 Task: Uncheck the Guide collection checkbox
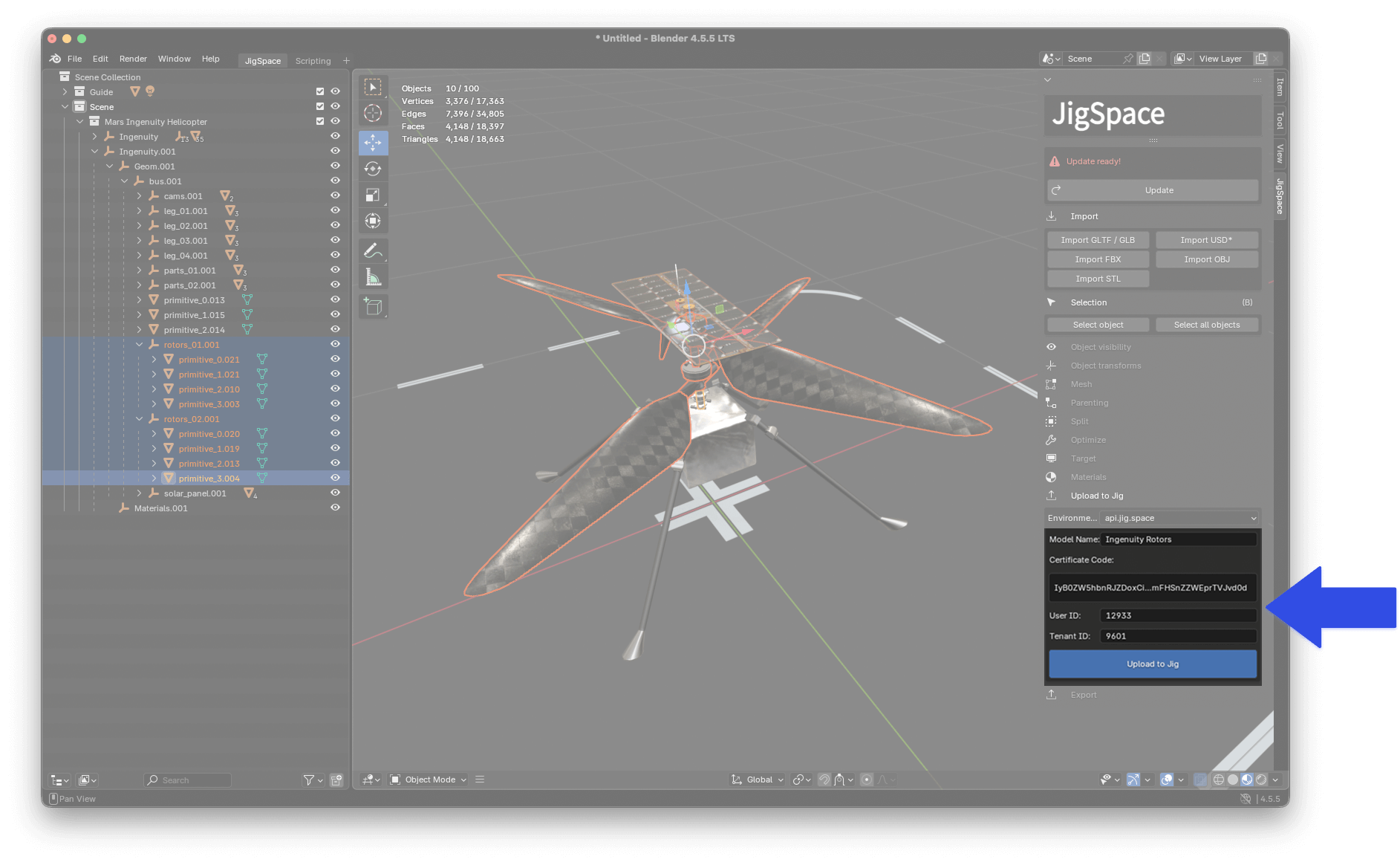coord(320,91)
